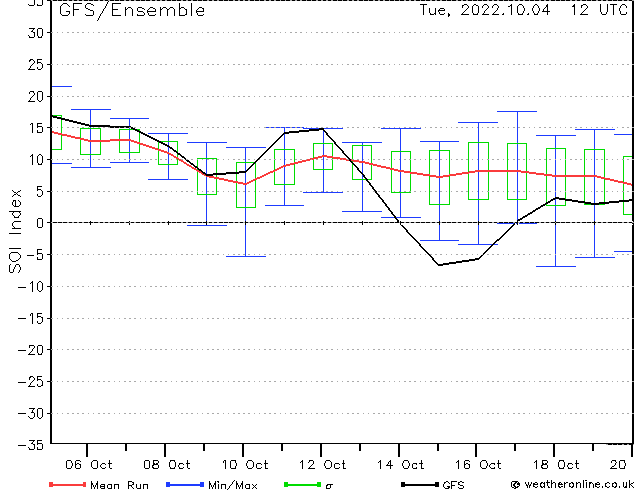Screen dimensions: 634x490
Task: Click the blue Min/Max legend line
Action: [185, 484]
